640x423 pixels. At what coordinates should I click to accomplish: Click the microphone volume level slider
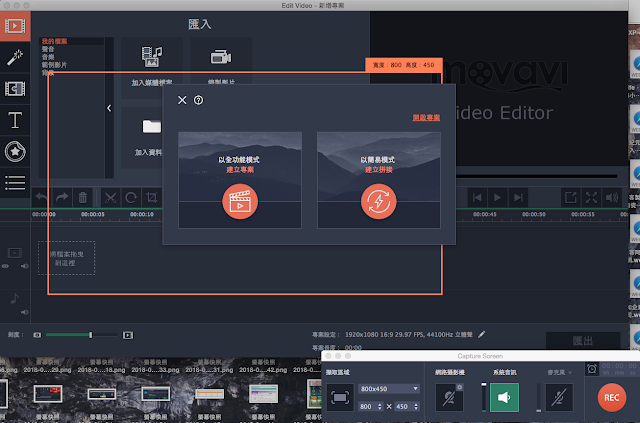pos(539,397)
